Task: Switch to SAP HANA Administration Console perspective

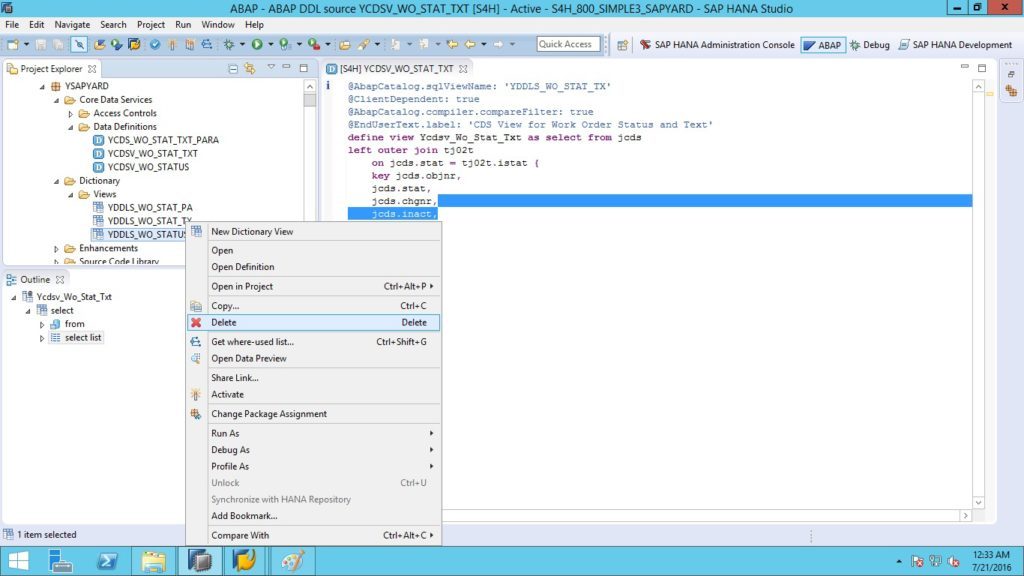Action: tap(716, 45)
